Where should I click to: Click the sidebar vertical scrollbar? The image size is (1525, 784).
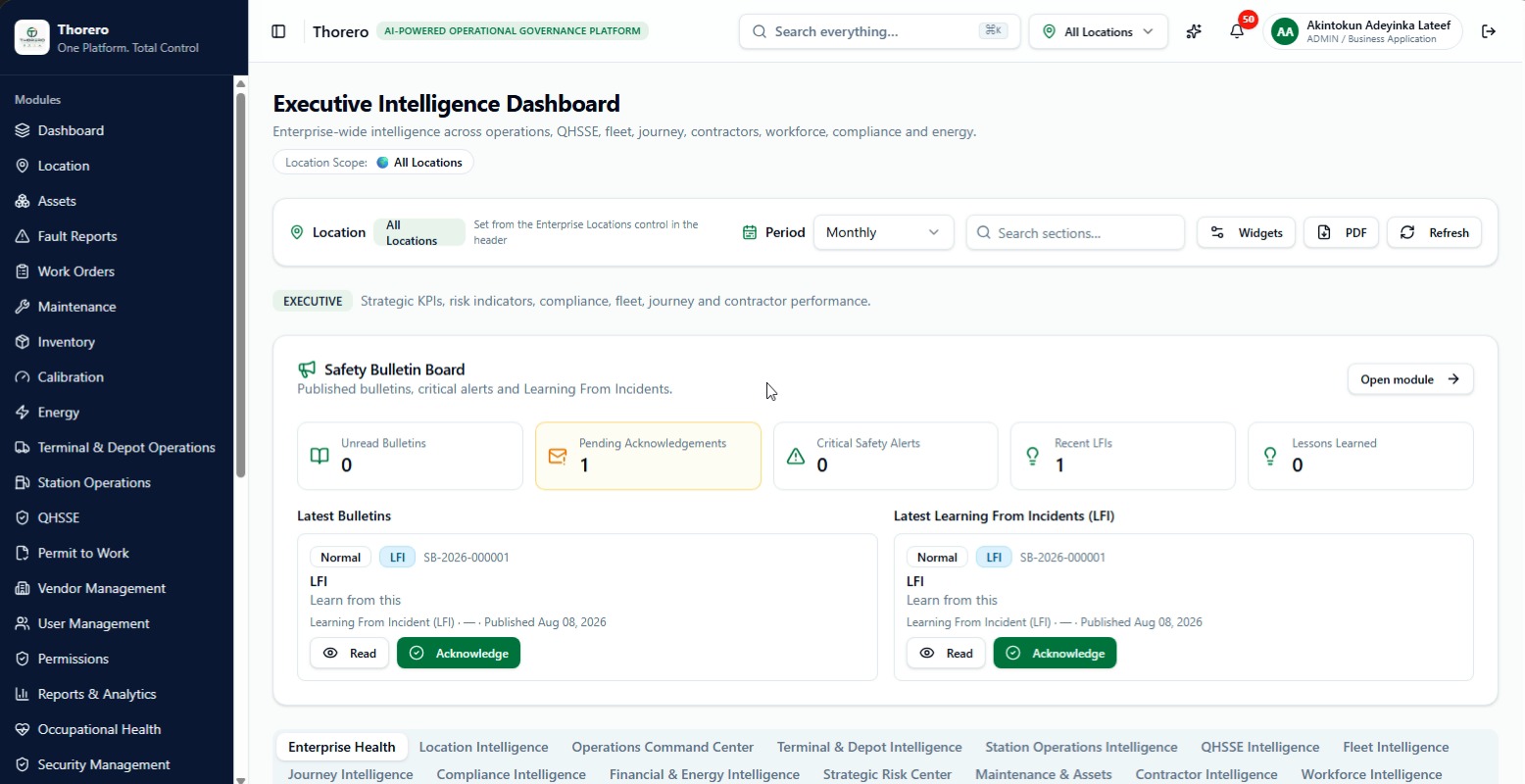pos(241,284)
